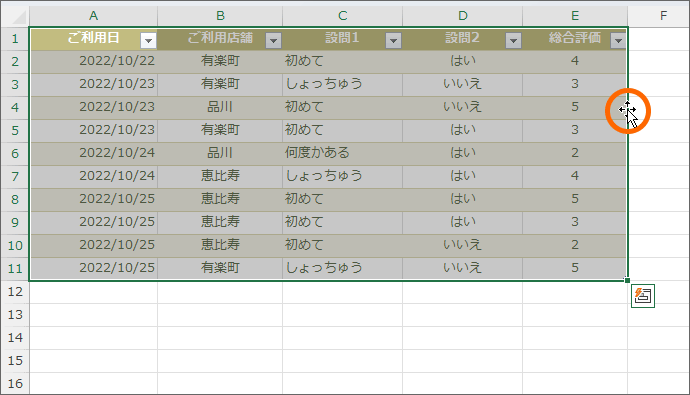The height and width of the screenshot is (395, 690).
Task: Expand the 設問2 filter dropdown
Action: pos(513,41)
